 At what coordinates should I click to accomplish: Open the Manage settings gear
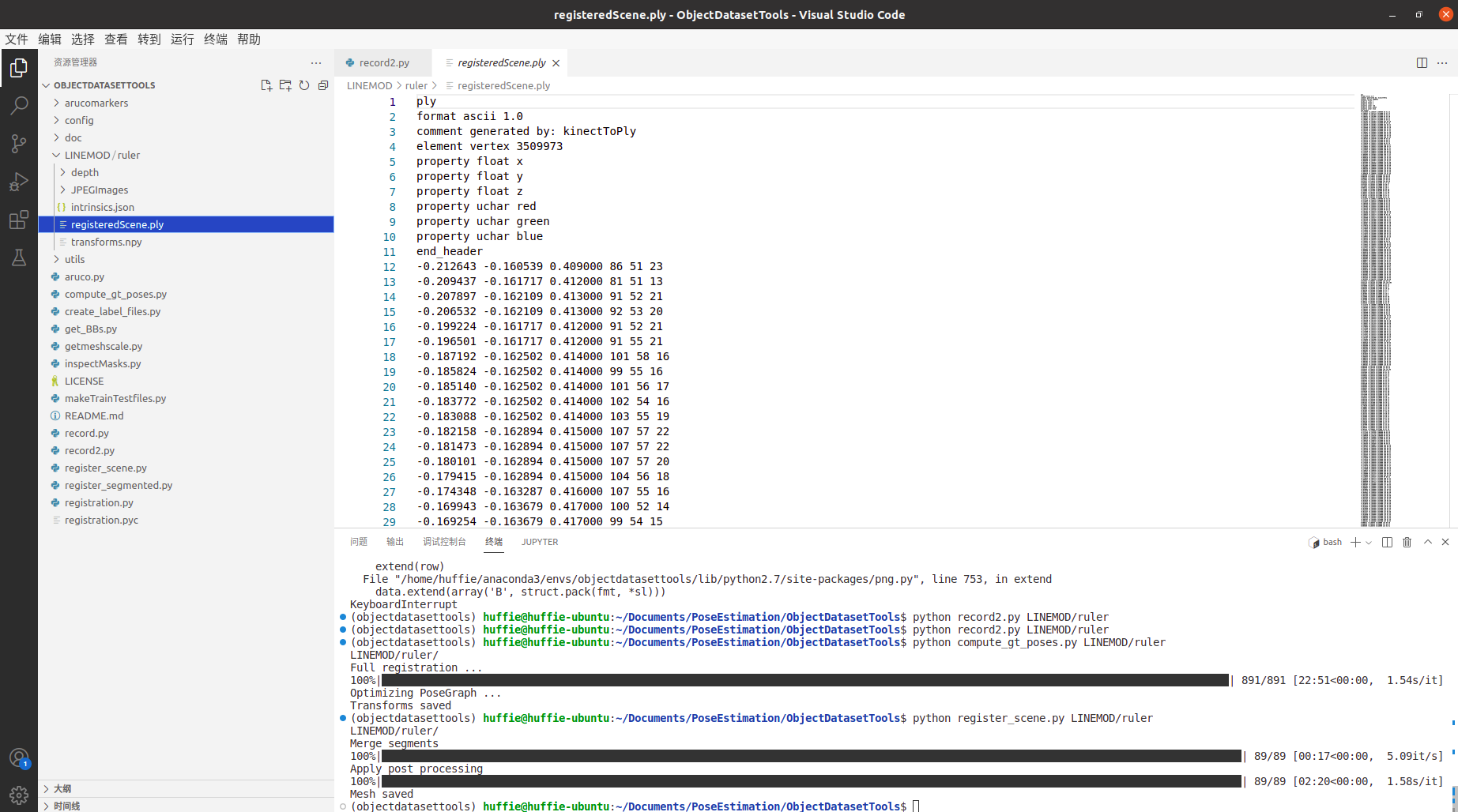pyautogui.click(x=19, y=795)
